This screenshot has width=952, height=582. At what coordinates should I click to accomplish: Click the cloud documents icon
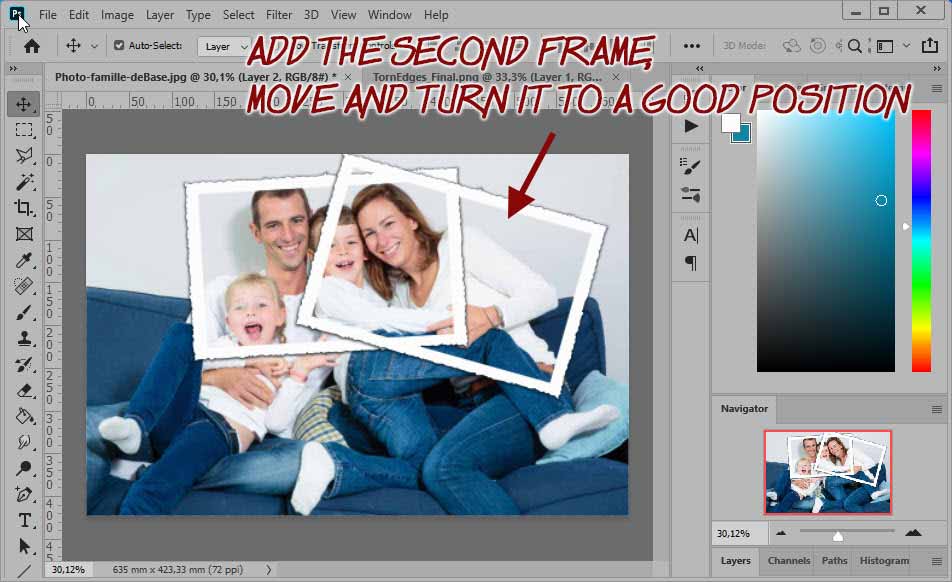pyautogui.click(x=792, y=46)
